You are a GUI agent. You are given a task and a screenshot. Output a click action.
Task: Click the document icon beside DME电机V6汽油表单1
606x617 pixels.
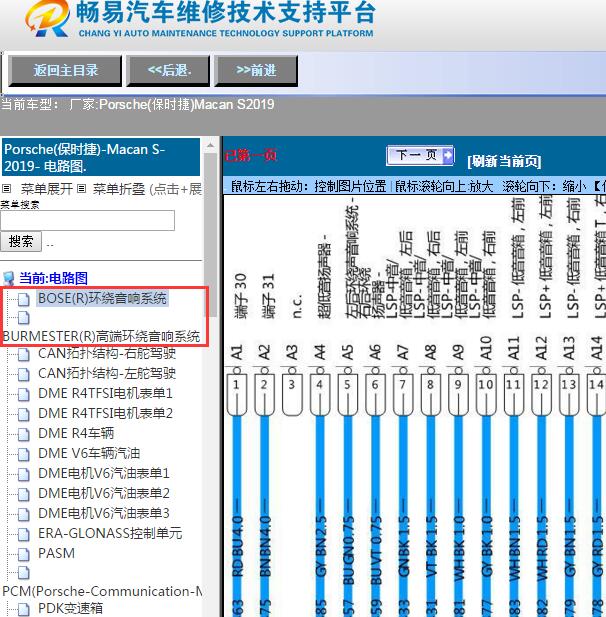pos(24,474)
